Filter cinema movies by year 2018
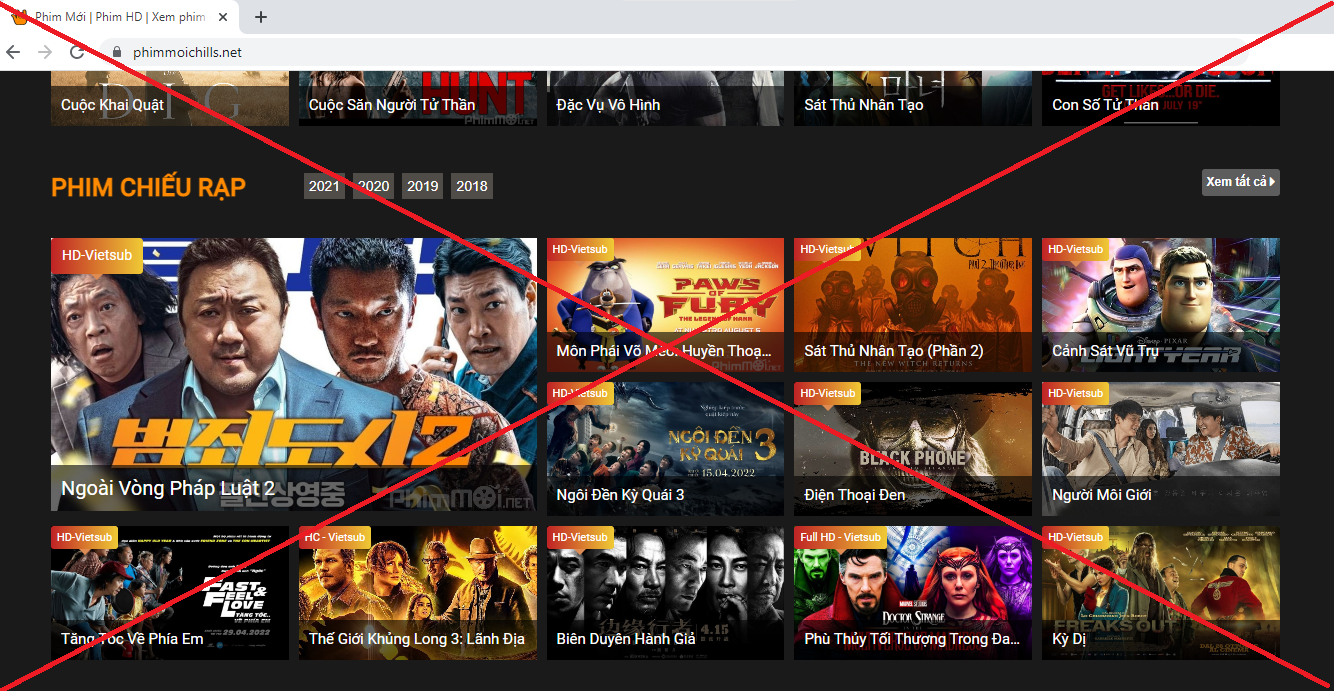 pyautogui.click(x=472, y=186)
